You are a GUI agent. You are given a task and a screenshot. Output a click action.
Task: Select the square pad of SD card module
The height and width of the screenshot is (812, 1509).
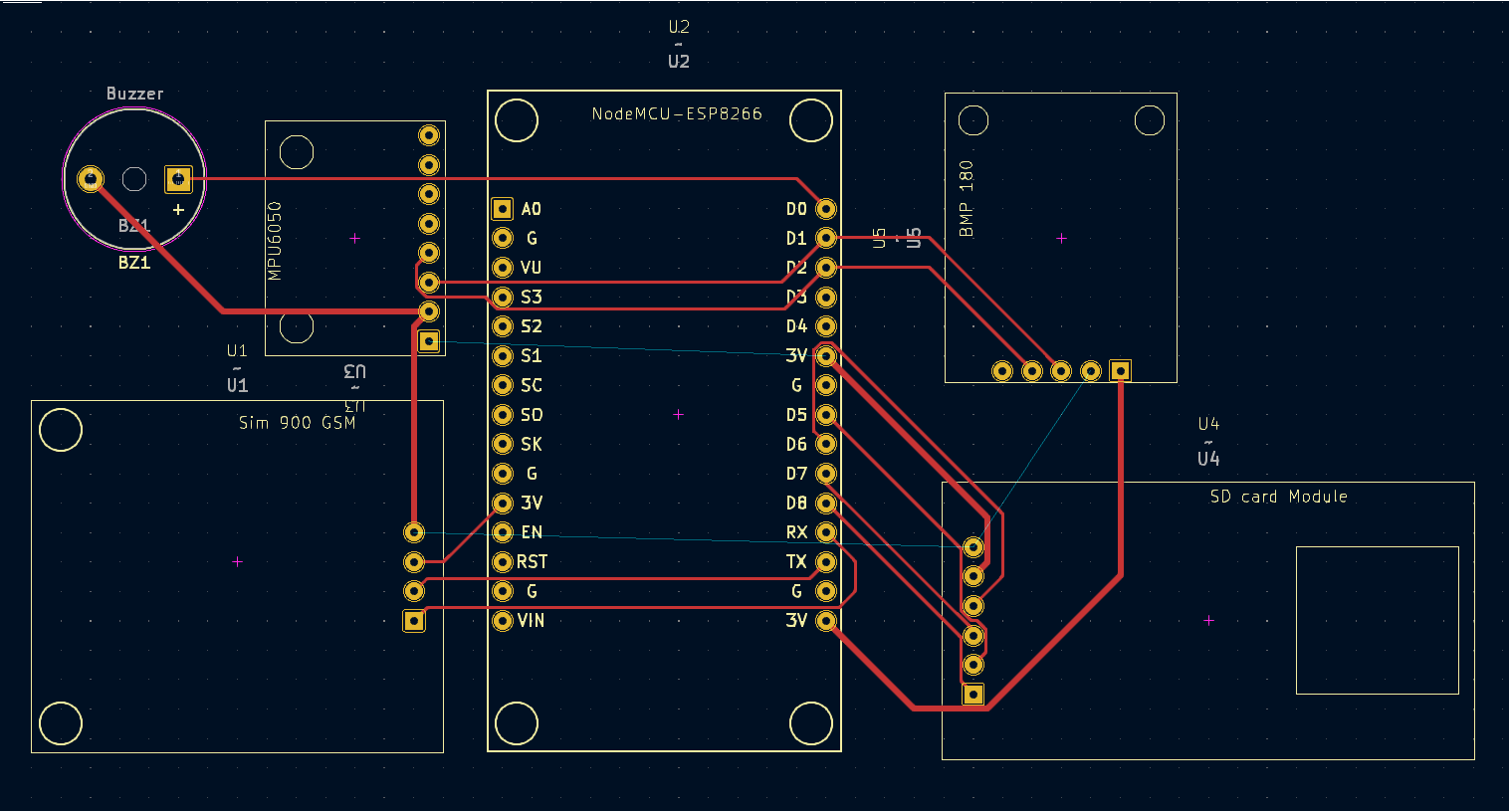point(973,695)
